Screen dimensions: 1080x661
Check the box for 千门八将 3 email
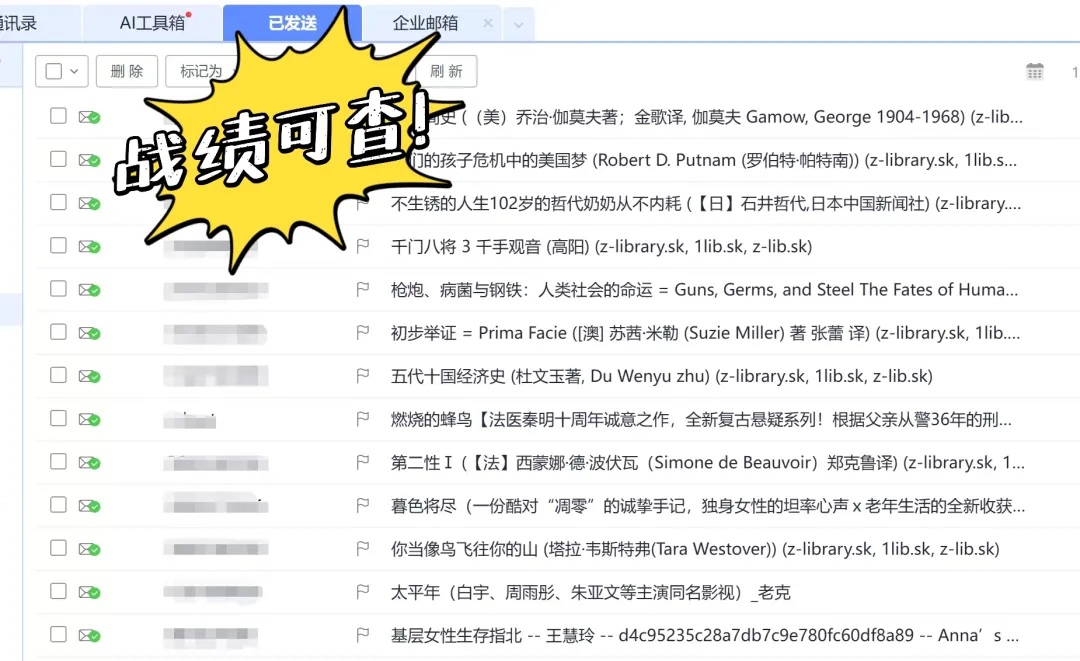coord(59,245)
